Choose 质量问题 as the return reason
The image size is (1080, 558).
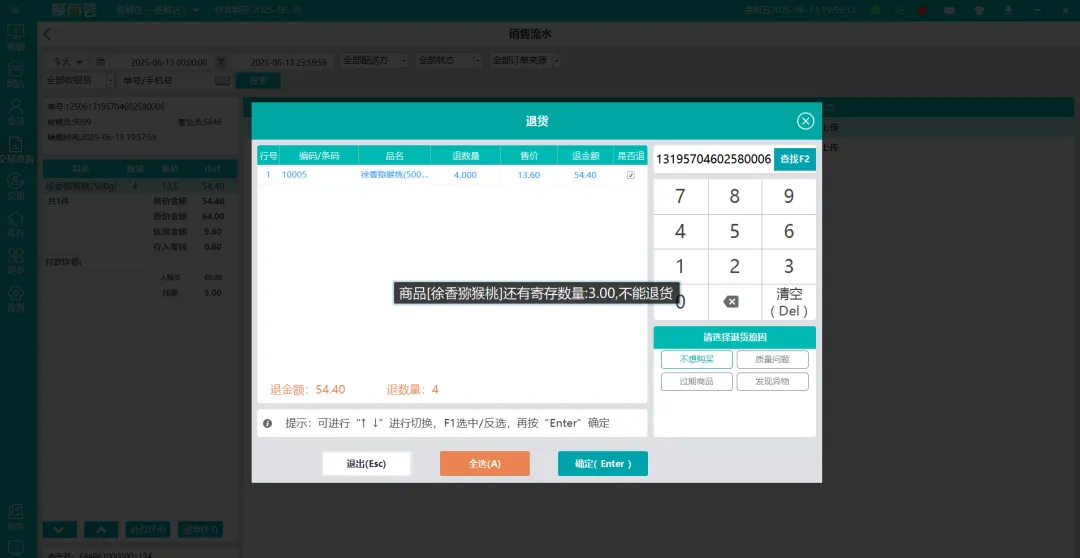coord(772,359)
